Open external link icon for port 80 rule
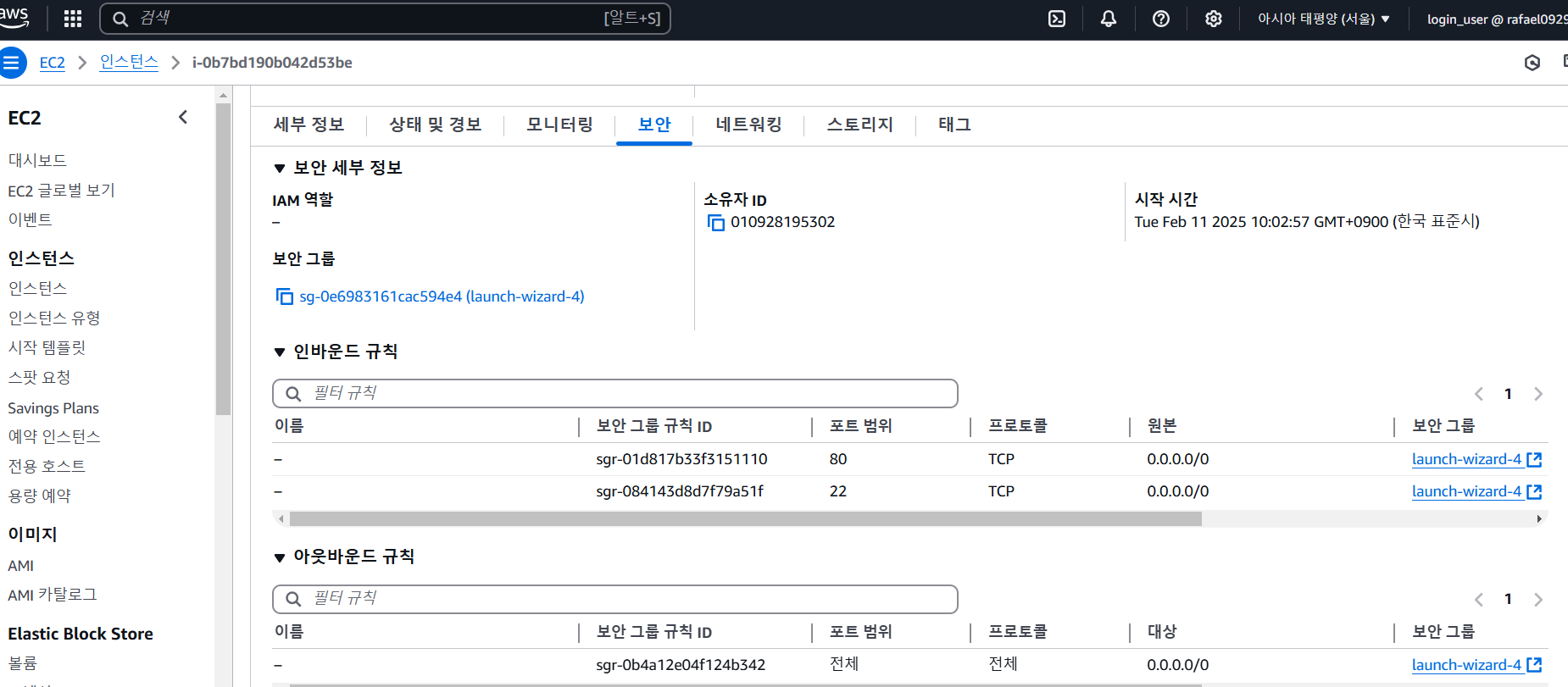Viewport: 1568px width, 687px height. (1534, 459)
